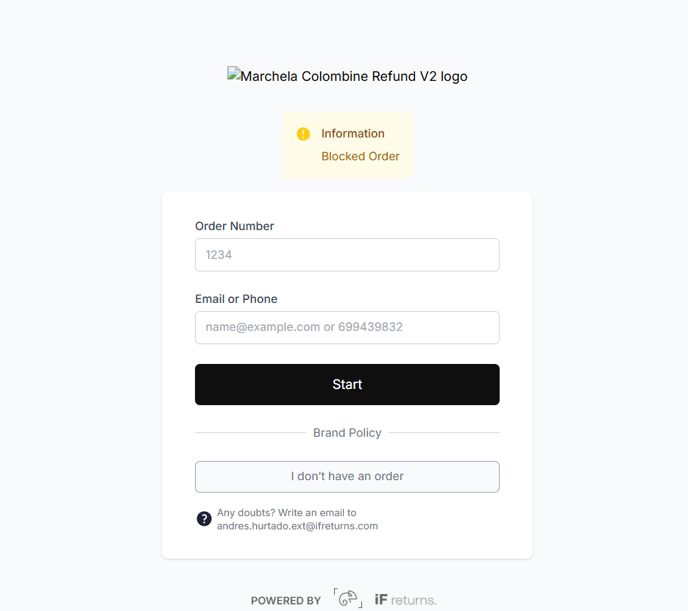Click the dark question mark help icon
This screenshot has height=611, width=688.
pyautogui.click(x=204, y=519)
